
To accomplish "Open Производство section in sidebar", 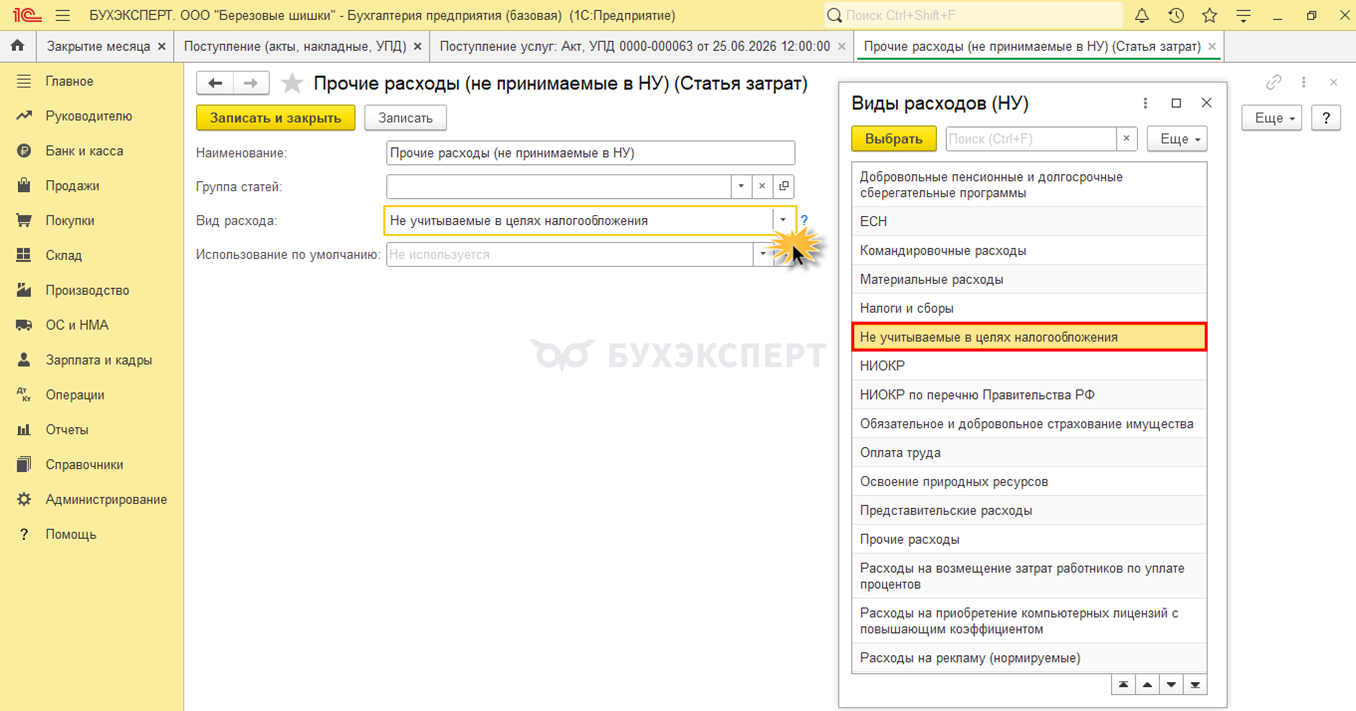I will [x=92, y=290].
